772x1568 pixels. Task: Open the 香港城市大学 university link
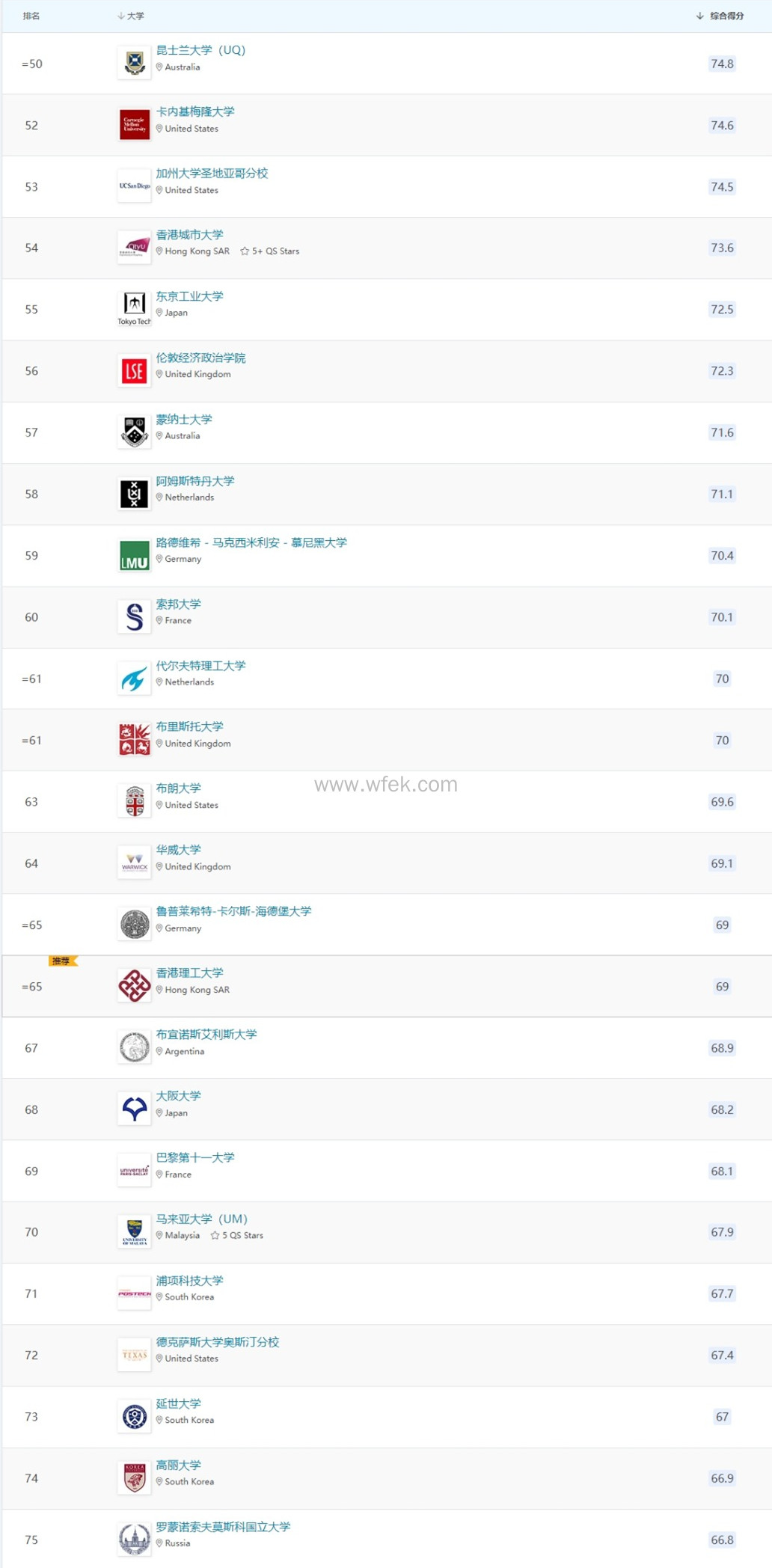click(x=189, y=235)
